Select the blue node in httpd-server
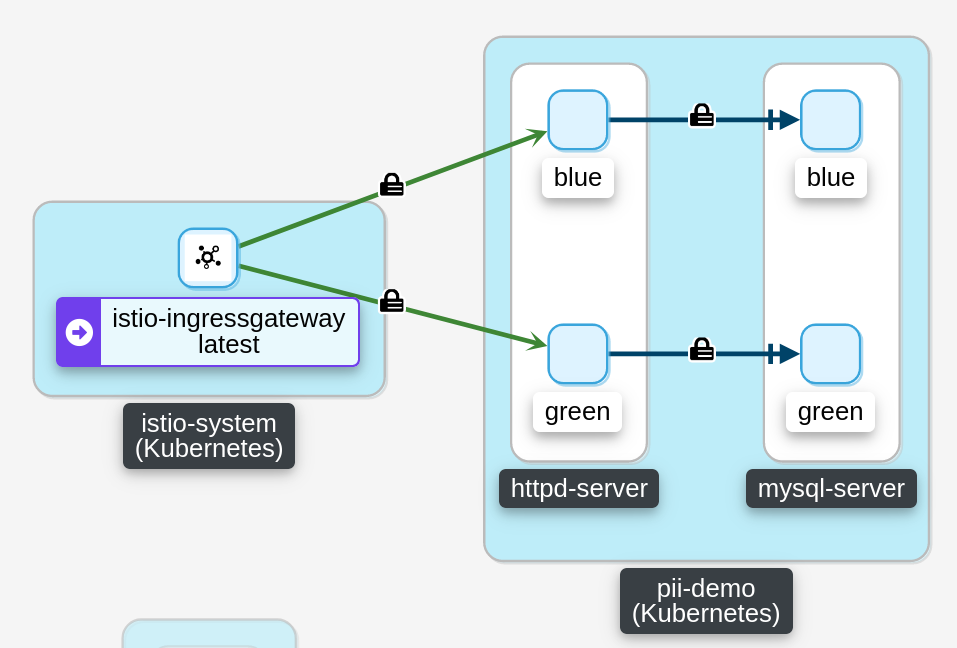This screenshot has height=648, width=957. click(578, 120)
